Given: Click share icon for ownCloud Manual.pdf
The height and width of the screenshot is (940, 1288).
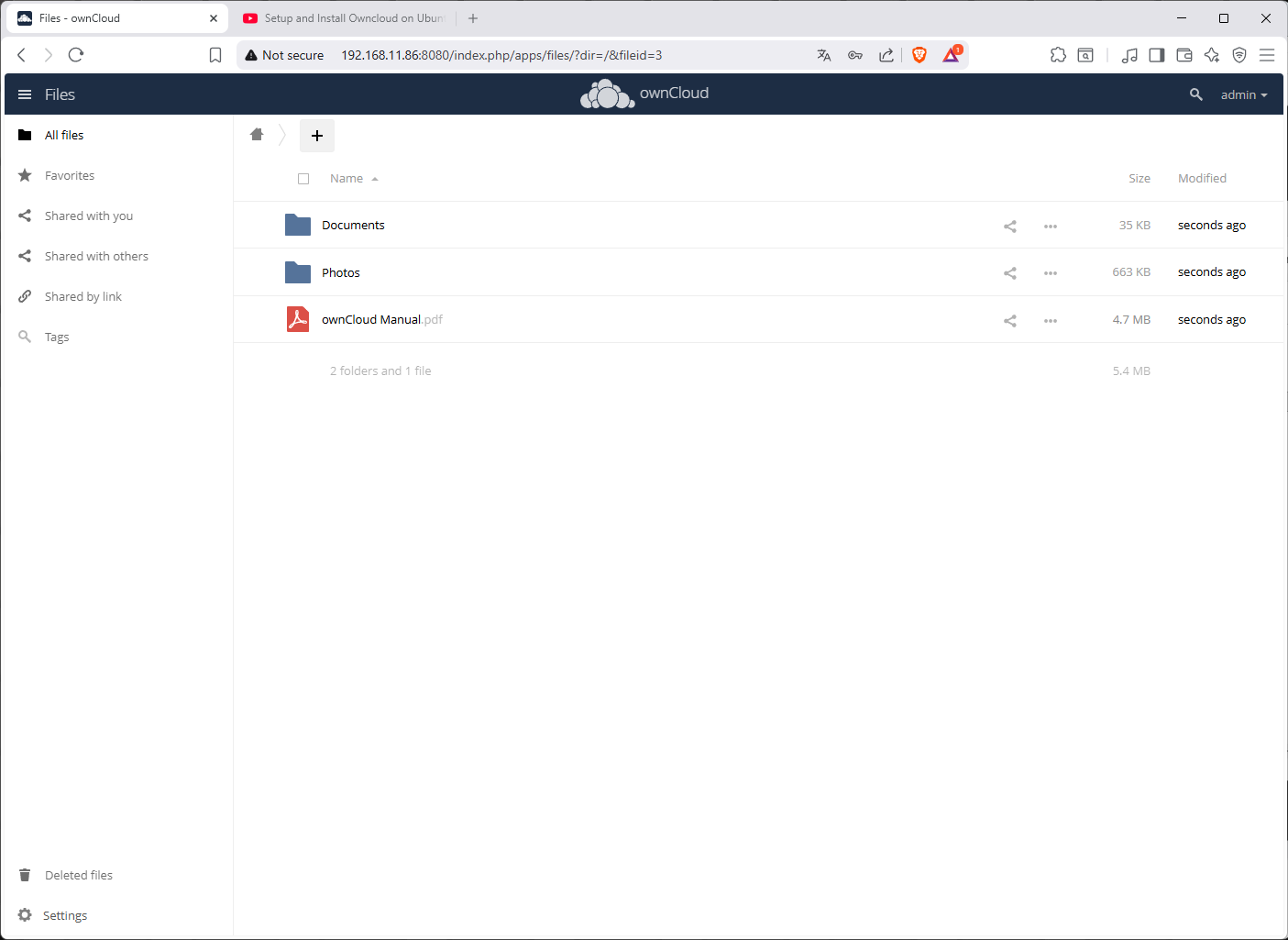Looking at the screenshot, I should pos(1009,320).
